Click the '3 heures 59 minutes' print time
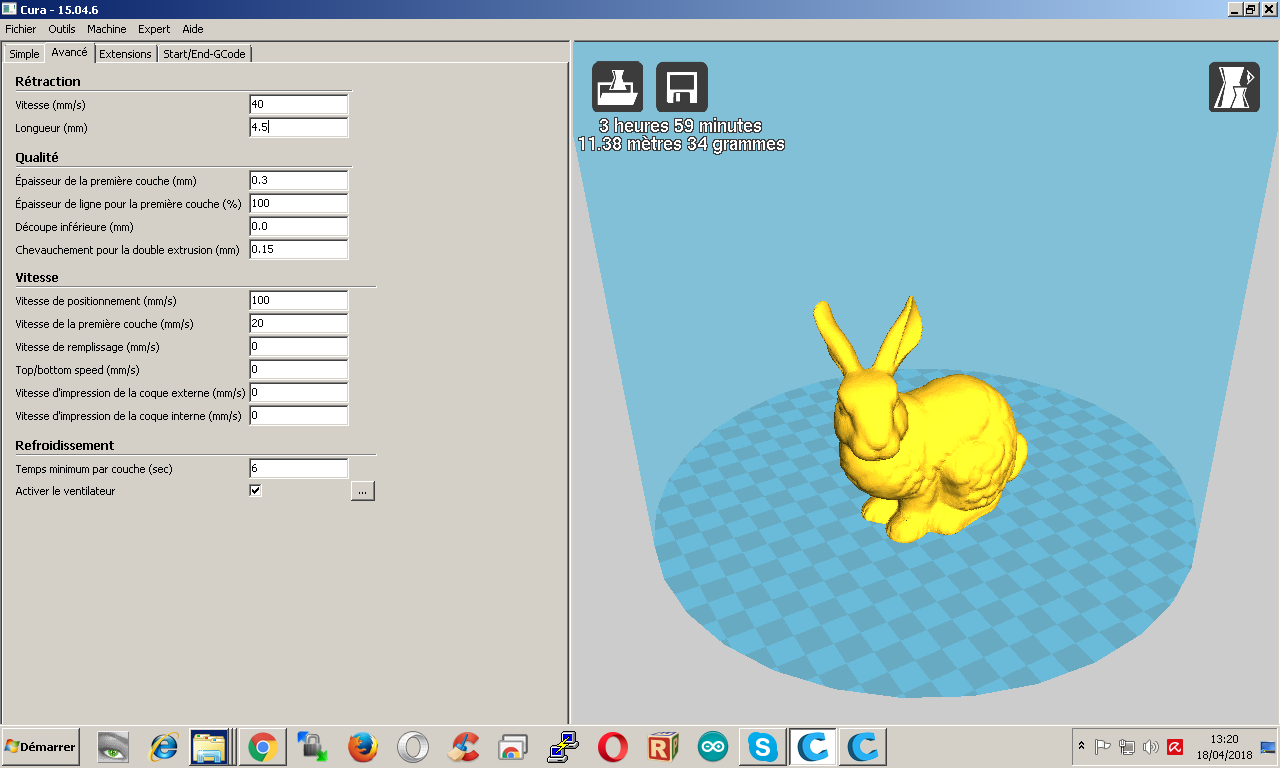 pos(680,126)
